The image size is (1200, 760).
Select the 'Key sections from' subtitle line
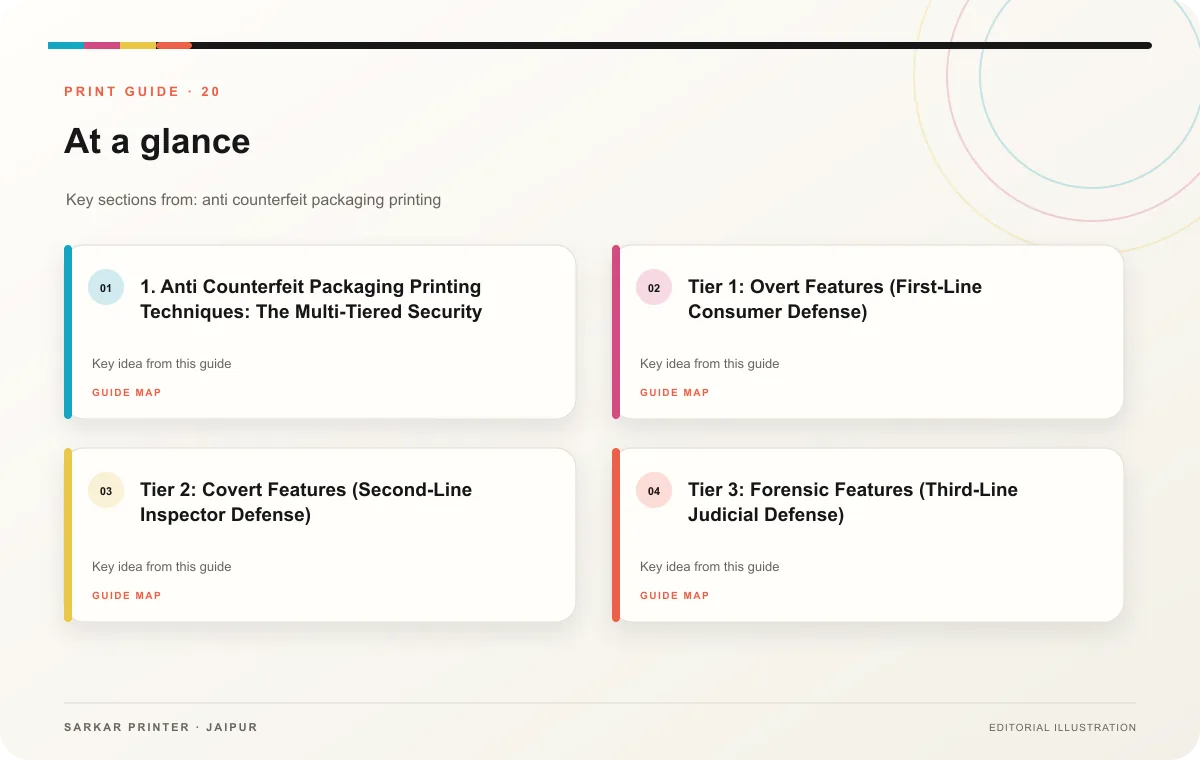pos(254,200)
